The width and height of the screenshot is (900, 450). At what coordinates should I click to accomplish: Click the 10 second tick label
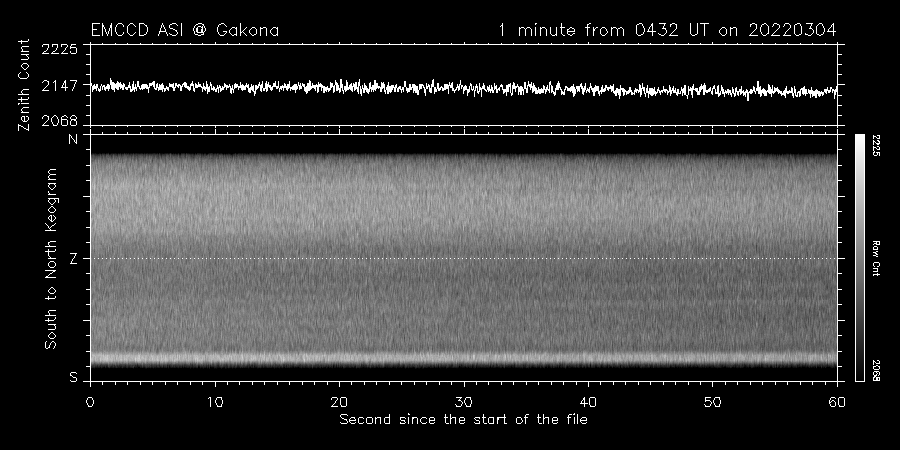click(x=215, y=402)
